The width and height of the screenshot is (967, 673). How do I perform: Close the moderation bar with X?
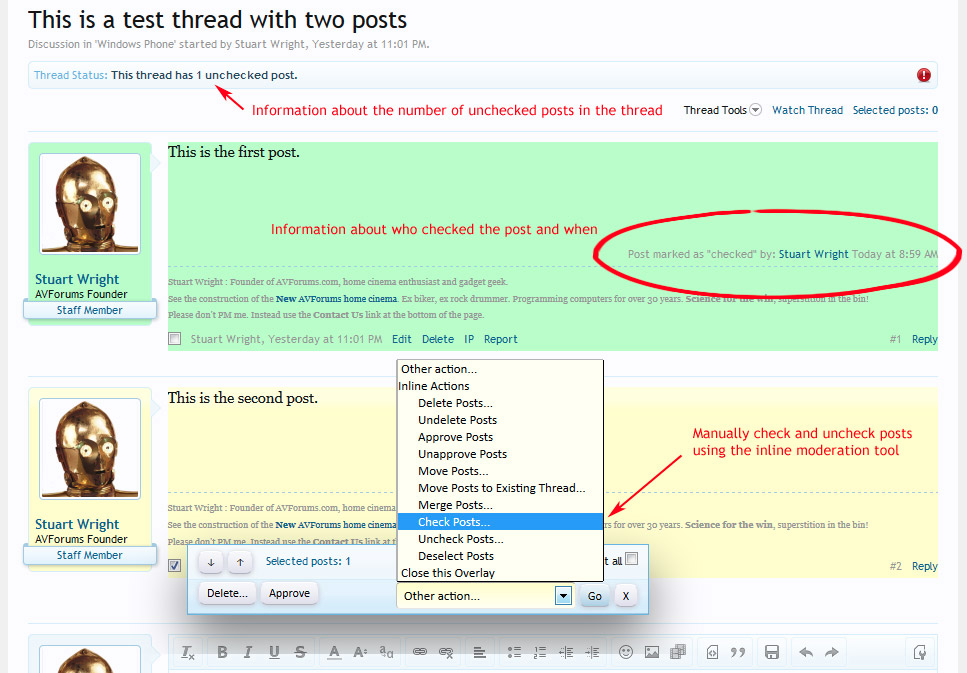tap(626, 596)
